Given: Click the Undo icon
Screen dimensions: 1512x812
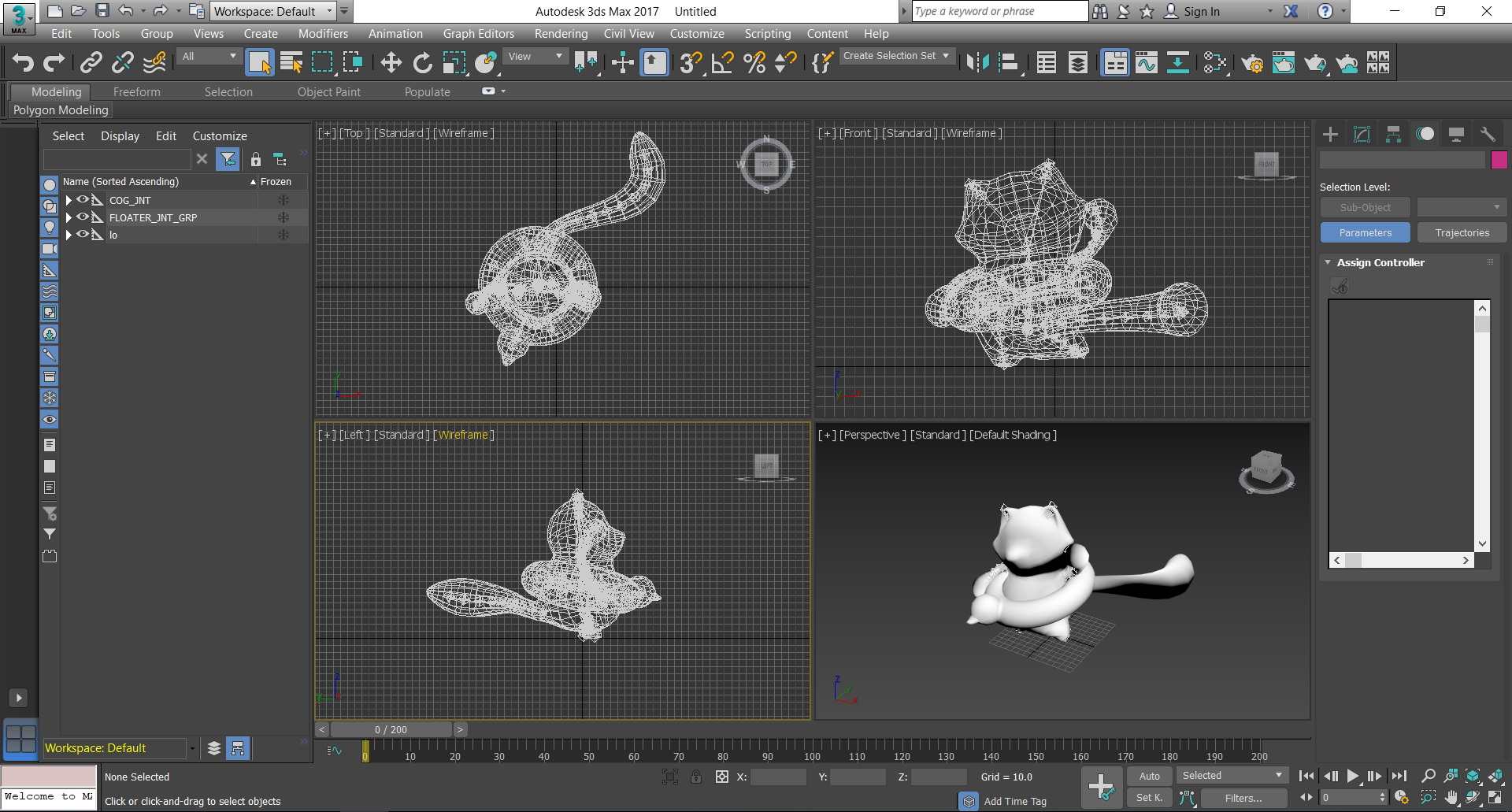Looking at the screenshot, I should coord(22,62).
